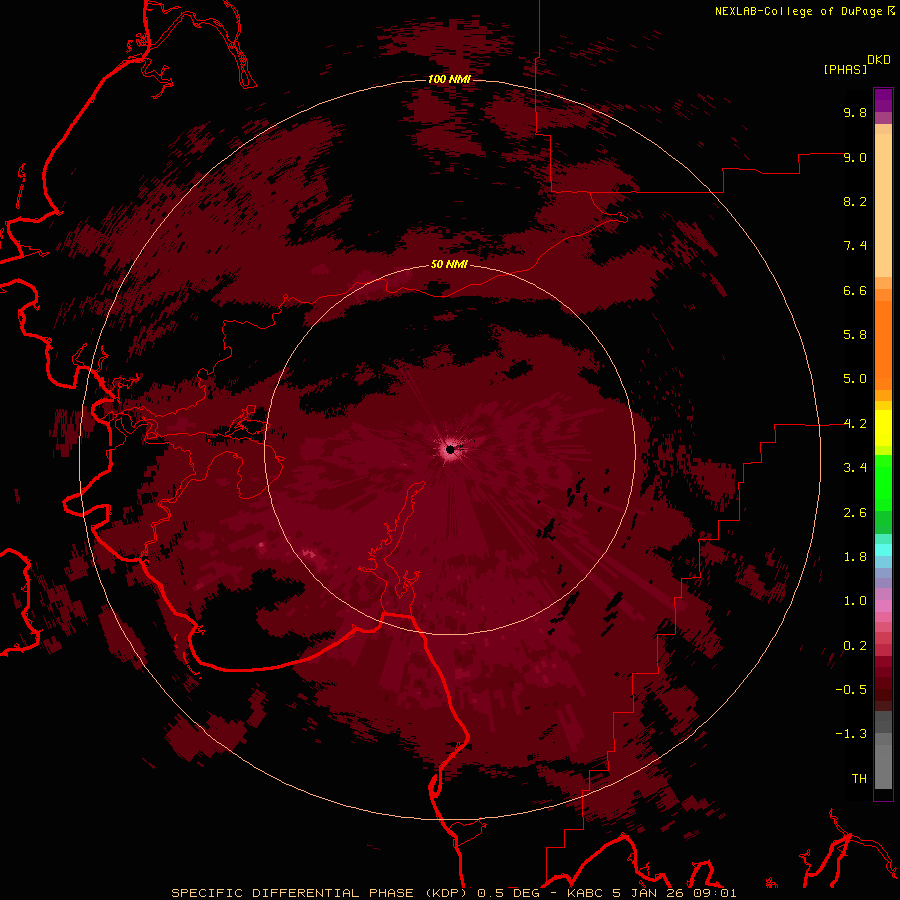The image size is (900, 900).
Task: Click the 5.8 scale value
Action: coord(855,335)
